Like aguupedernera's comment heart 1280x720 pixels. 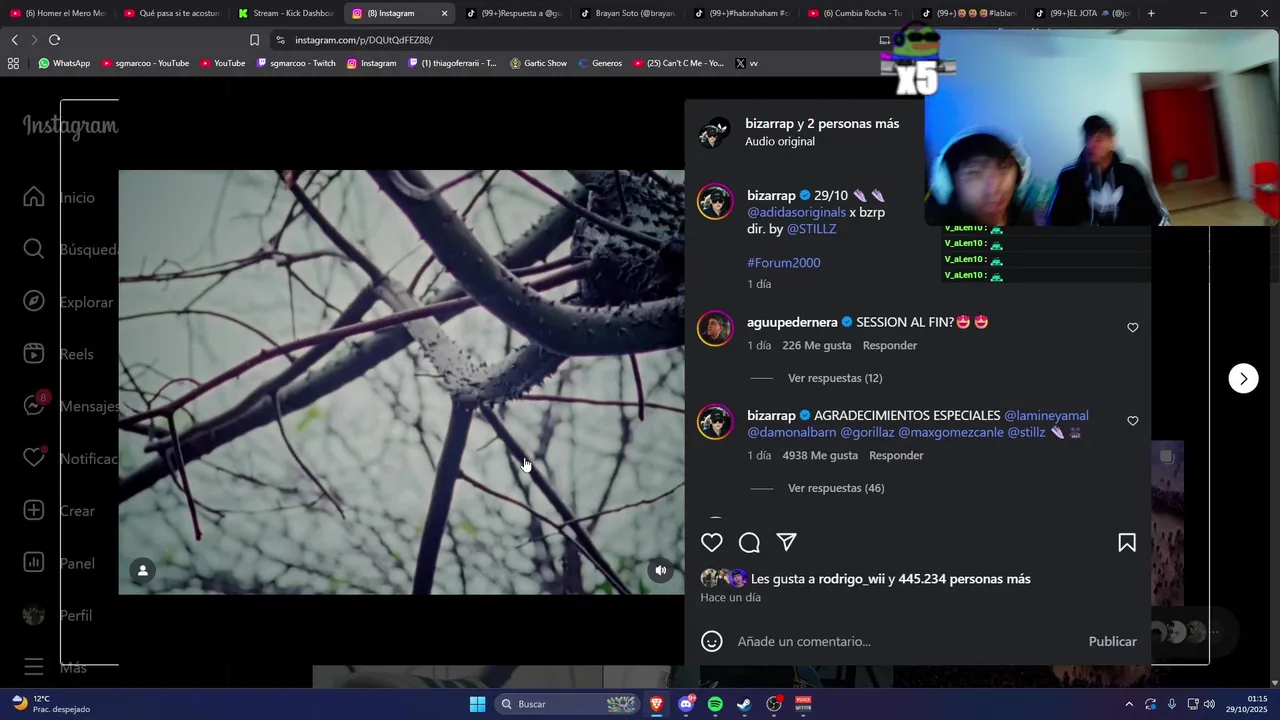pyautogui.click(x=1133, y=327)
